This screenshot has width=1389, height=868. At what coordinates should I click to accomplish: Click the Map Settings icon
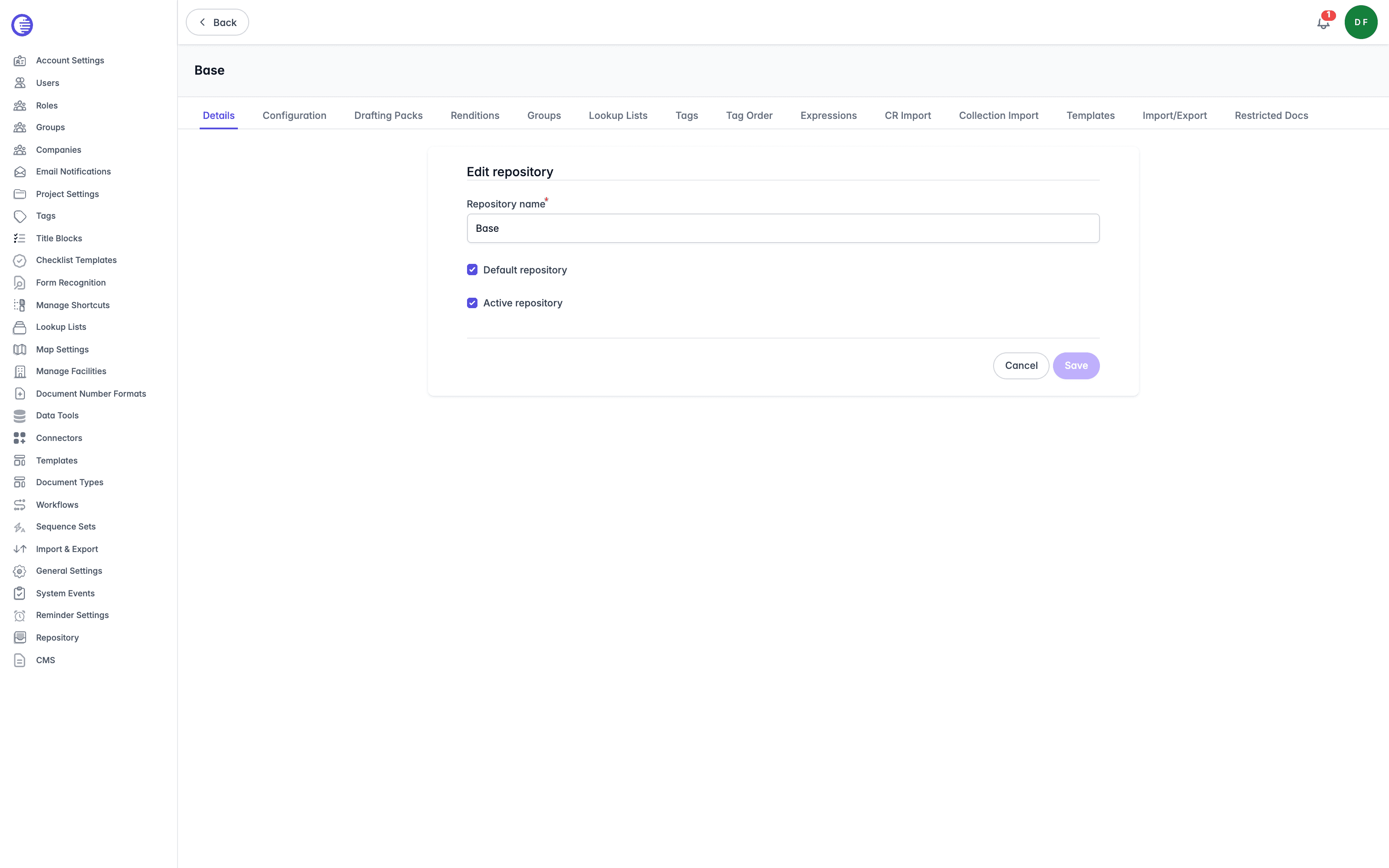click(x=20, y=350)
